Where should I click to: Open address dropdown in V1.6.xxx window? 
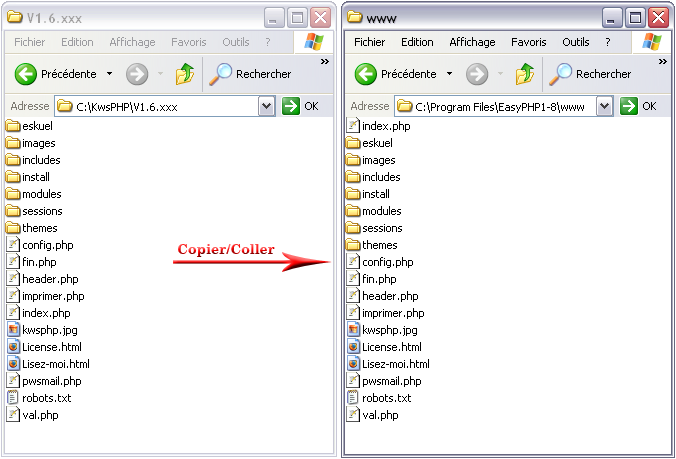click(x=266, y=106)
